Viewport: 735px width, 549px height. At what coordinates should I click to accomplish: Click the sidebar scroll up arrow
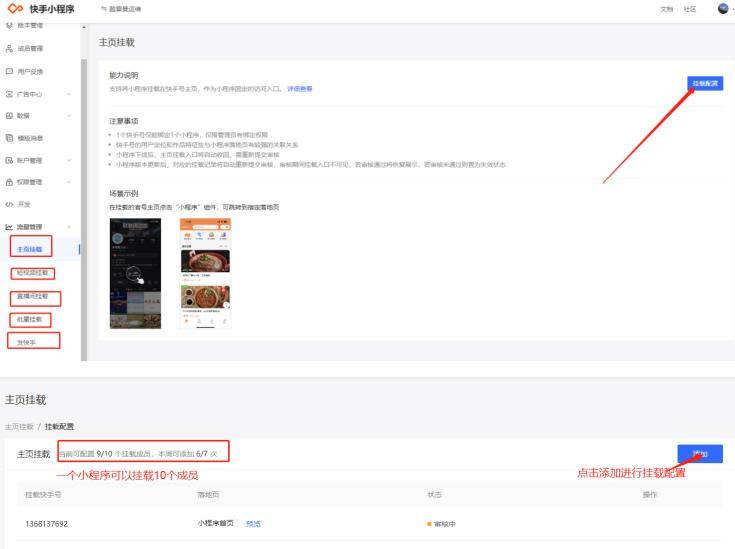tap(84, 27)
